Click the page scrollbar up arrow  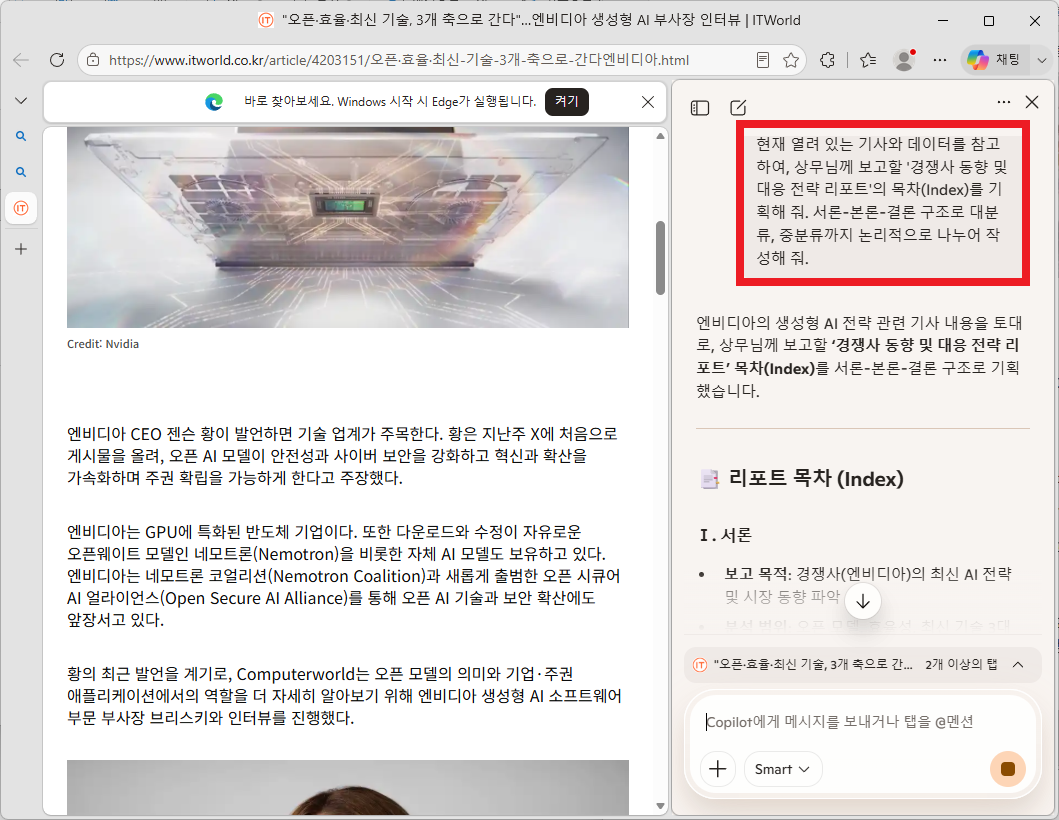[661, 136]
